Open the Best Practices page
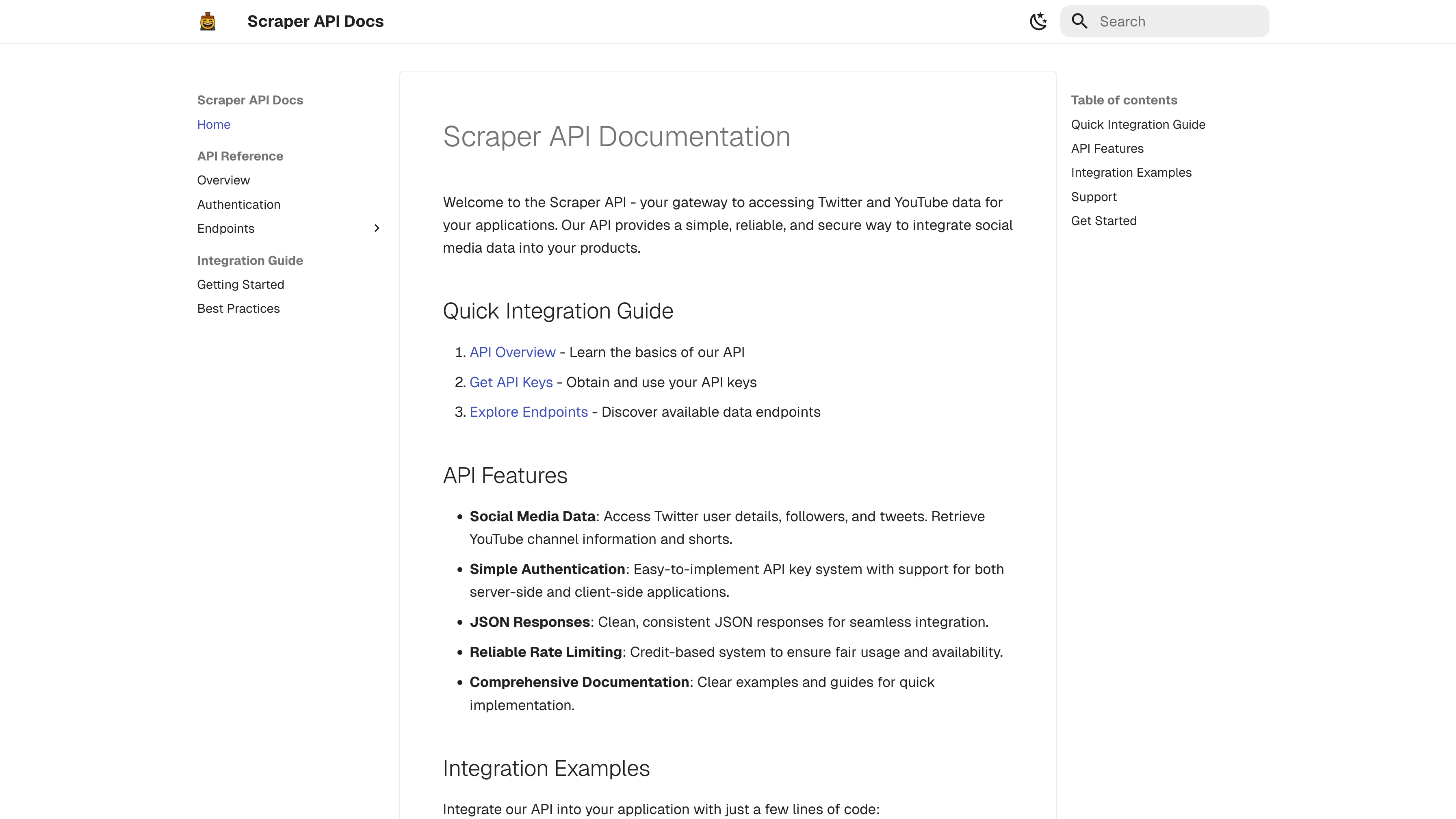Viewport: 1456px width, 819px height. pos(238,309)
